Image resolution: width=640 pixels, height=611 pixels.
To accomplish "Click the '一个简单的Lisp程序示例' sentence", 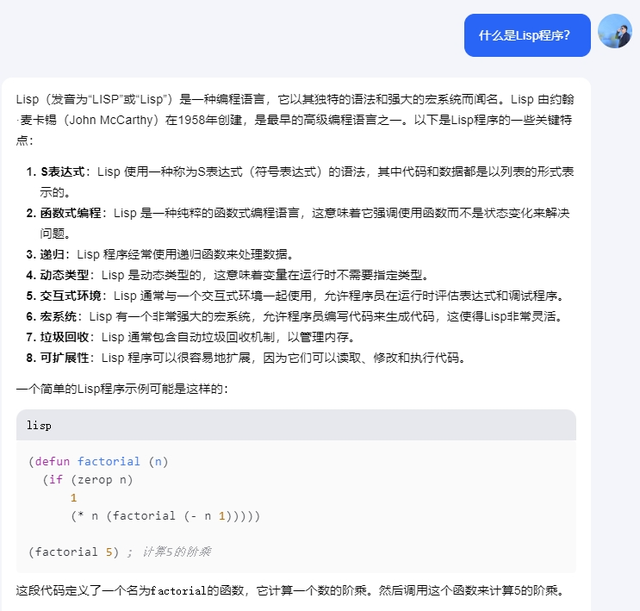I will click(122, 388).
